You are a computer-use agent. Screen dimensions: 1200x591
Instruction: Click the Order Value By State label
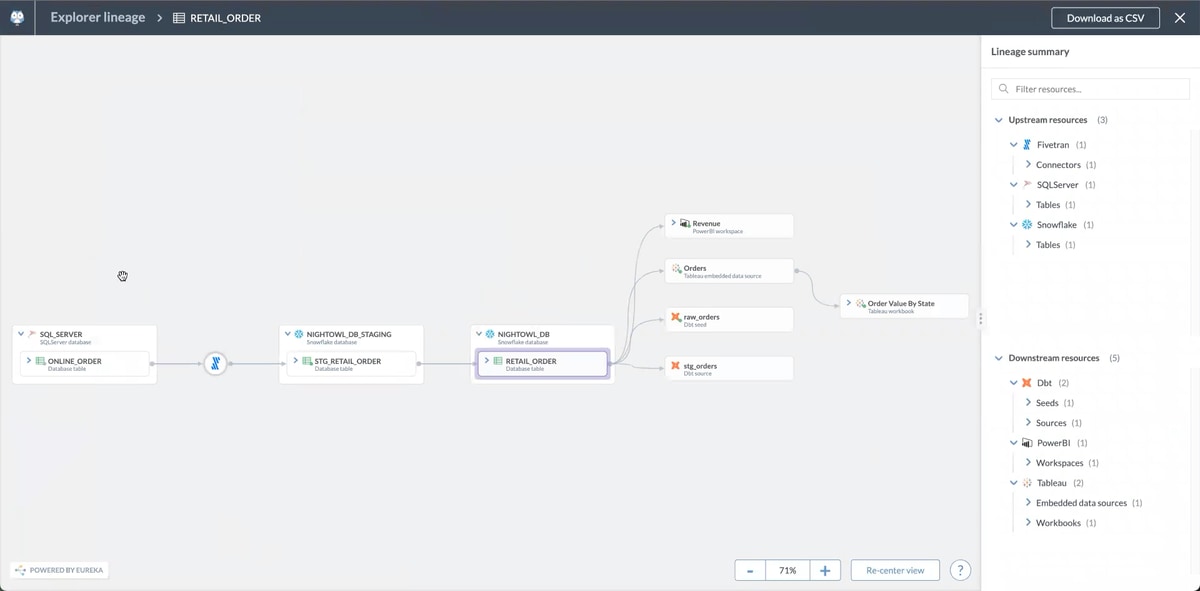pyautogui.click(x=901, y=303)
